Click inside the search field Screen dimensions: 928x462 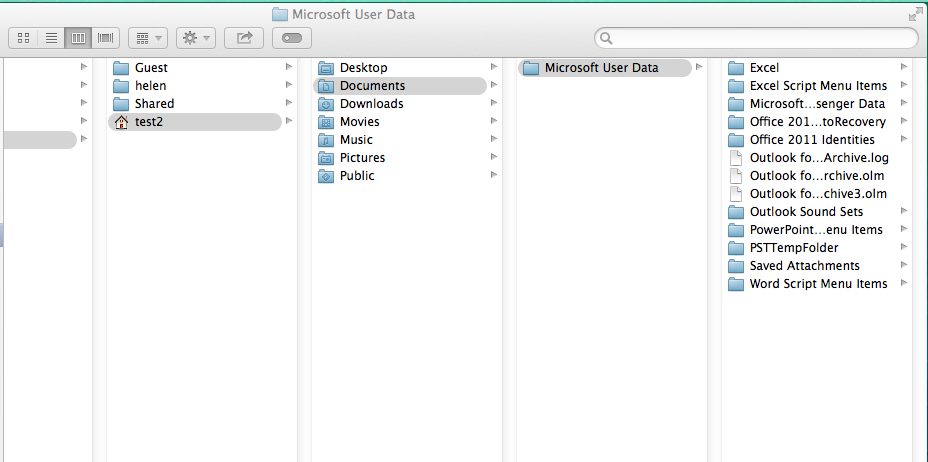coord(756,38)
